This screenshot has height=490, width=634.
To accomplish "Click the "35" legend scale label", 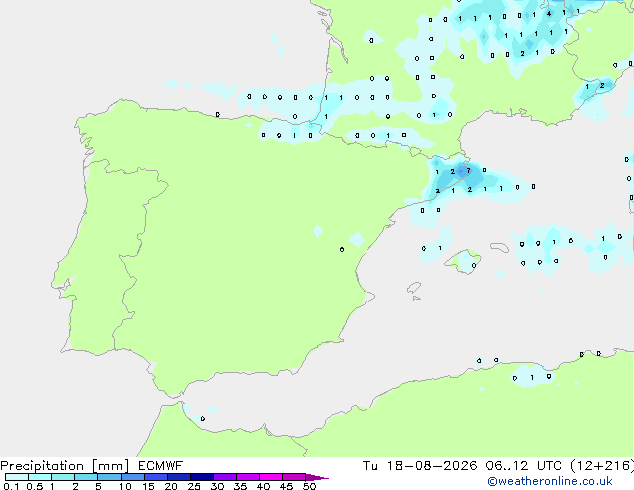I will point(240,486).
